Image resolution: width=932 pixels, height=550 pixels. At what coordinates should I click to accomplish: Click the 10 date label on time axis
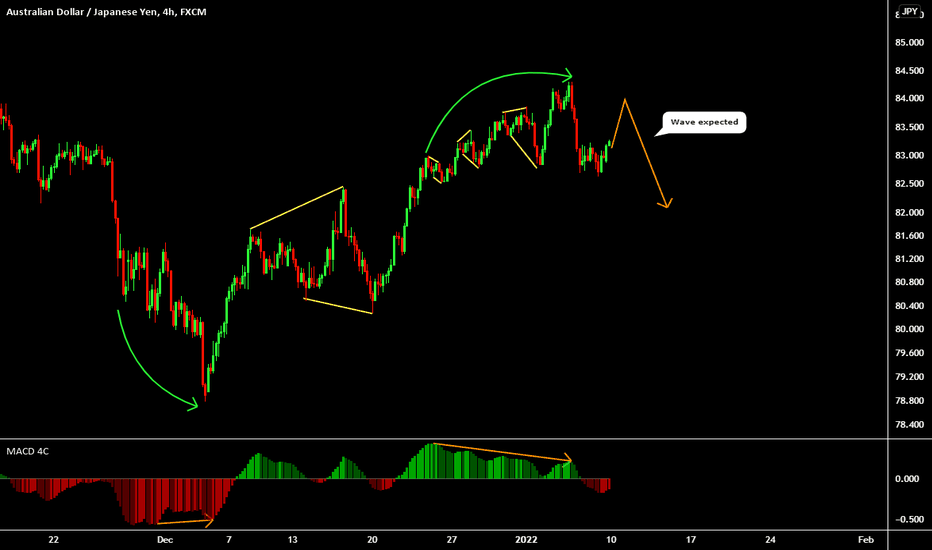click(611, 540)
